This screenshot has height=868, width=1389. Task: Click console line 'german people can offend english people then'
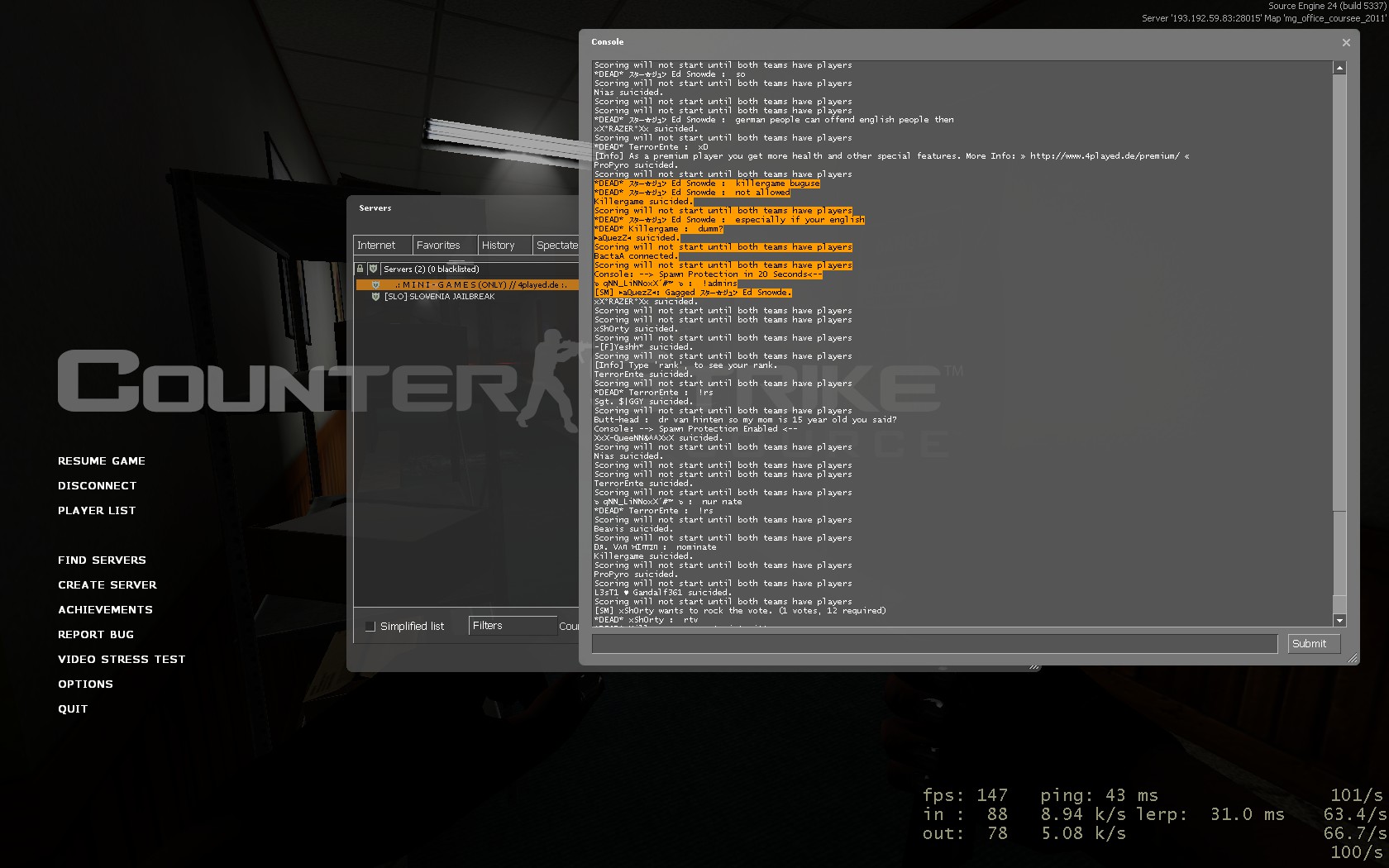(x=774, y=120)
